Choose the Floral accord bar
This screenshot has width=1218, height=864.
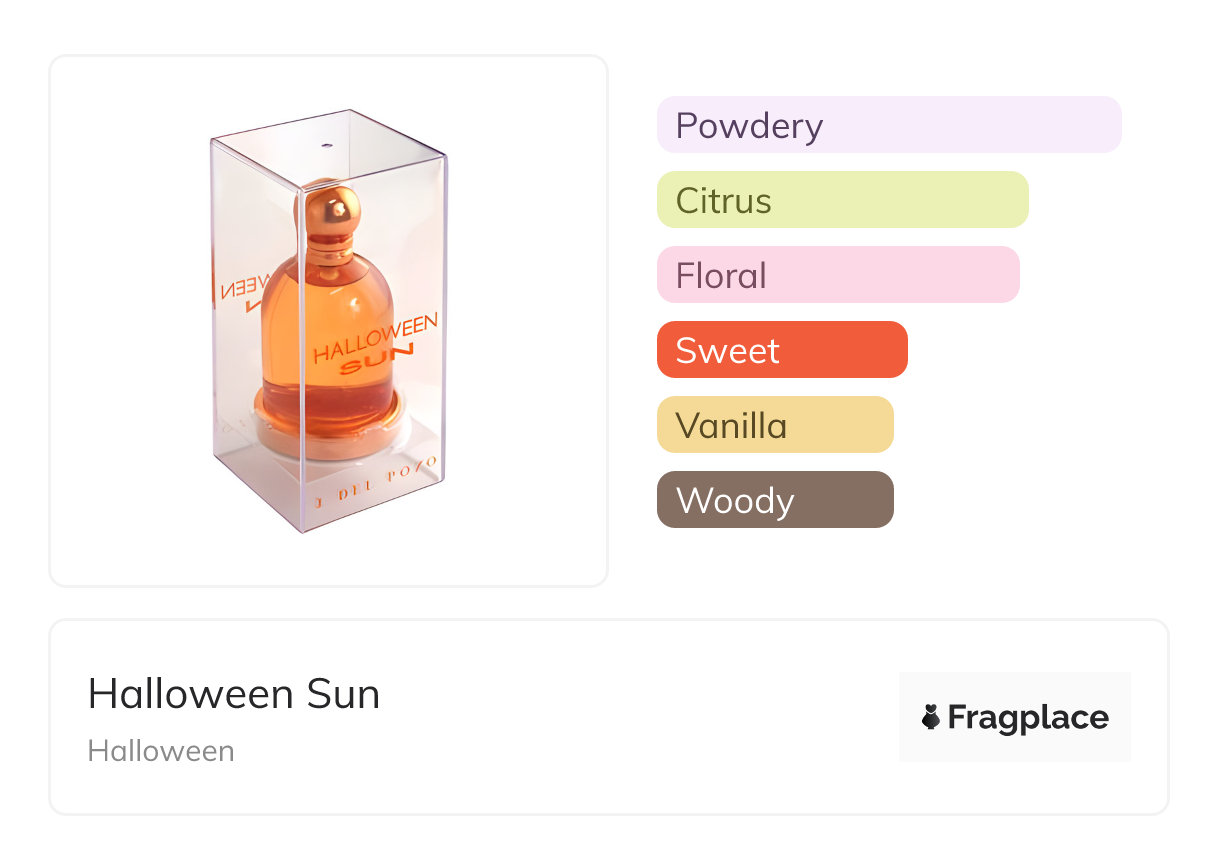coord(837,275)
